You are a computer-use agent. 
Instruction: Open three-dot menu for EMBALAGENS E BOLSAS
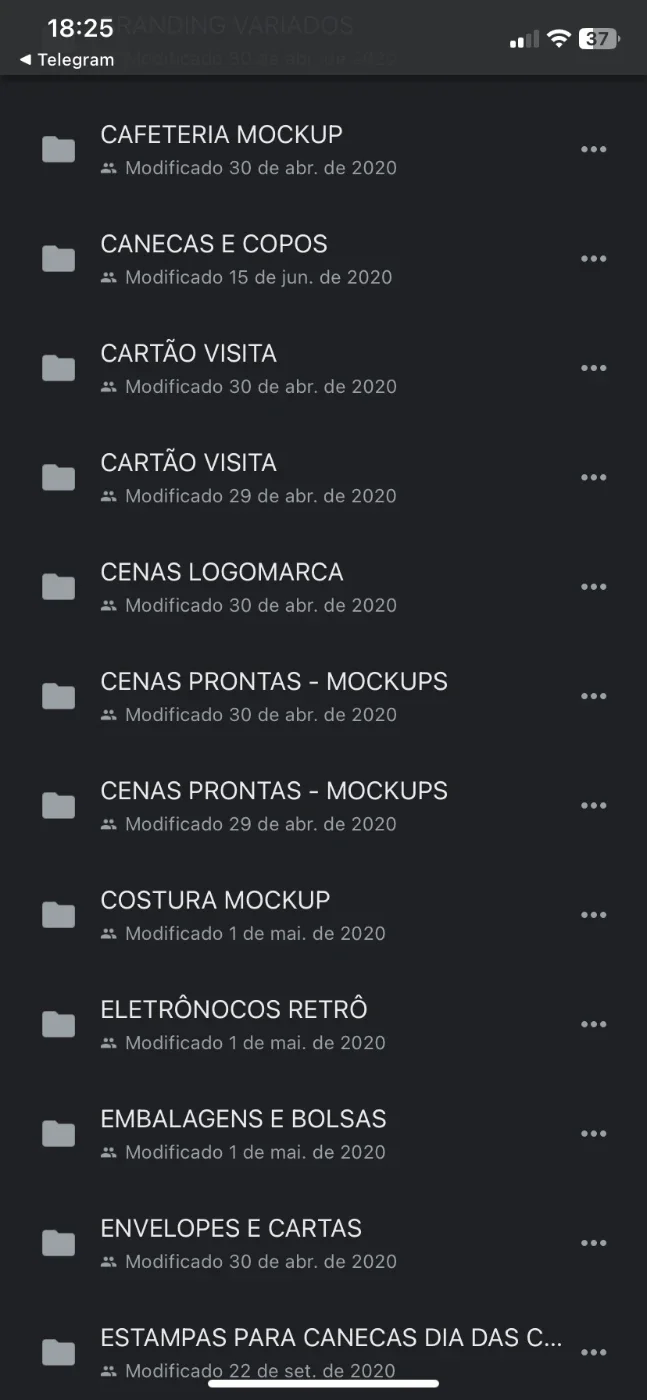pyautogui.click(x=593, y=1134)
